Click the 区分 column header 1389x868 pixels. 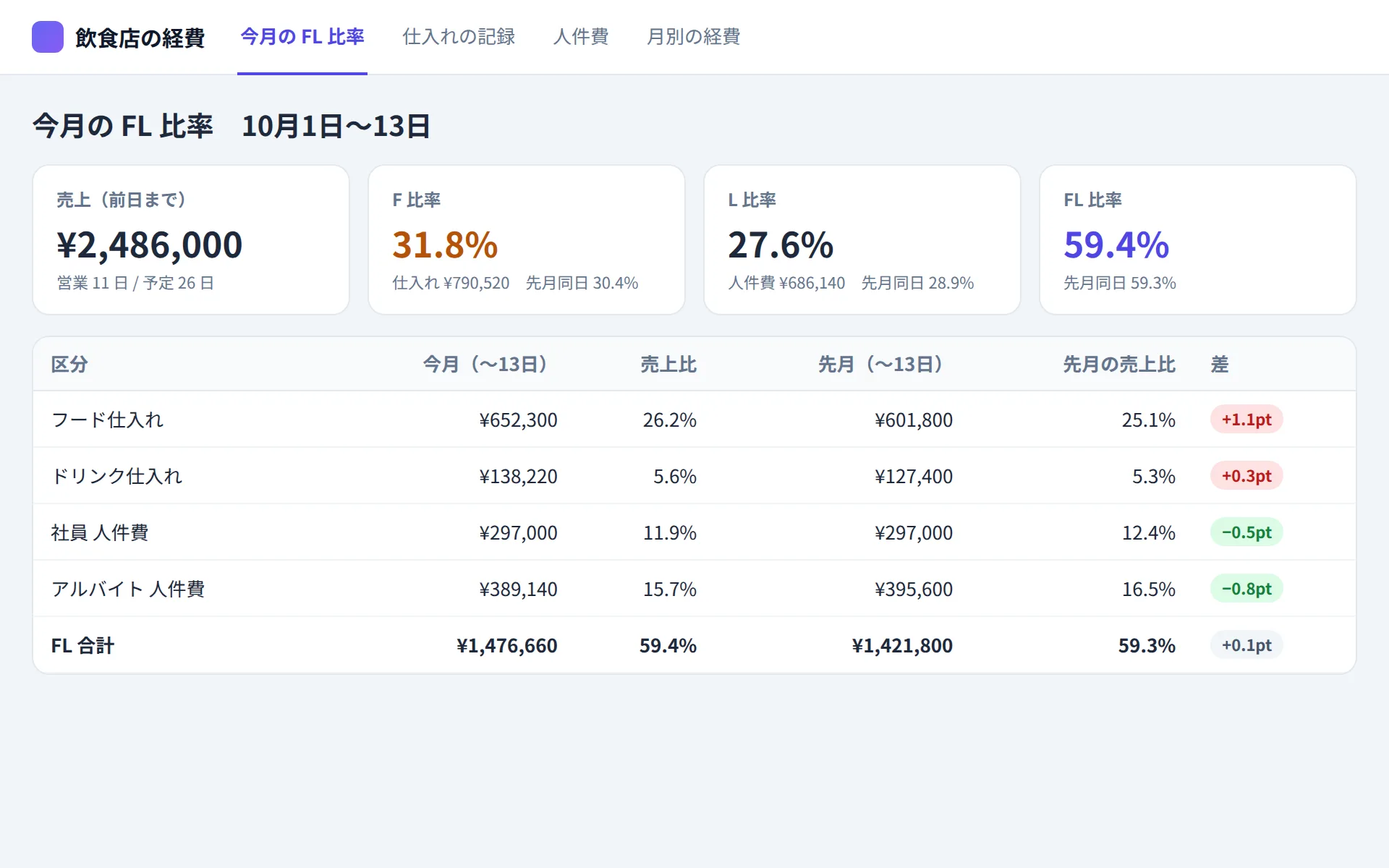(69, 364)
